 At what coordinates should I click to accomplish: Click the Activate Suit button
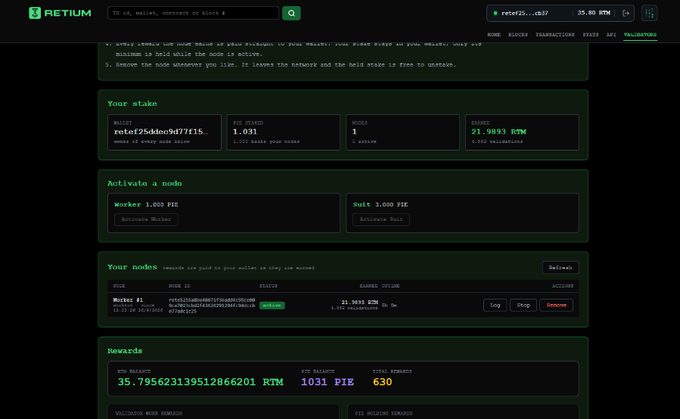(x=381, y=219)
